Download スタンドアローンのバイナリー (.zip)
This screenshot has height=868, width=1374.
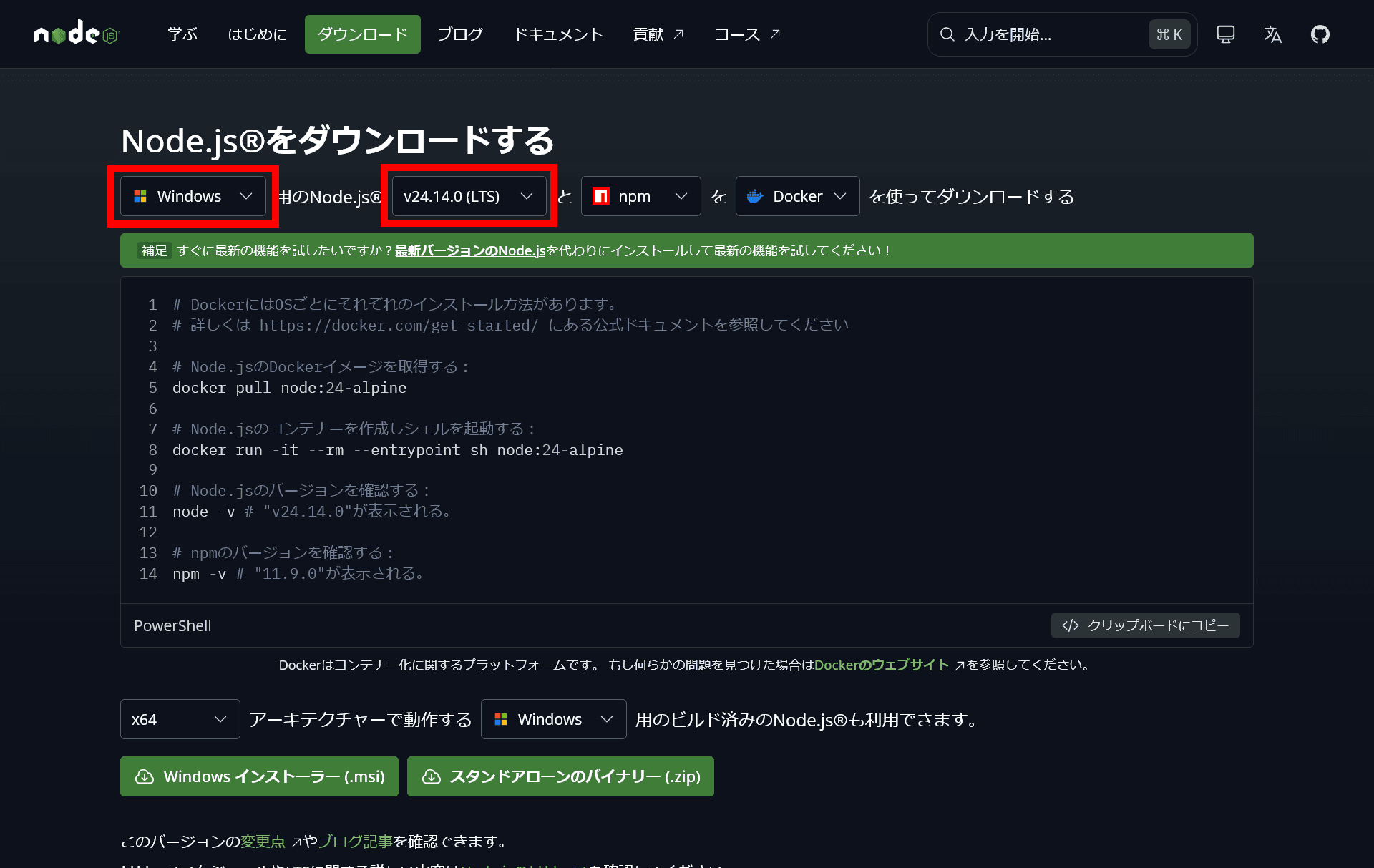[x=560, y=776]
